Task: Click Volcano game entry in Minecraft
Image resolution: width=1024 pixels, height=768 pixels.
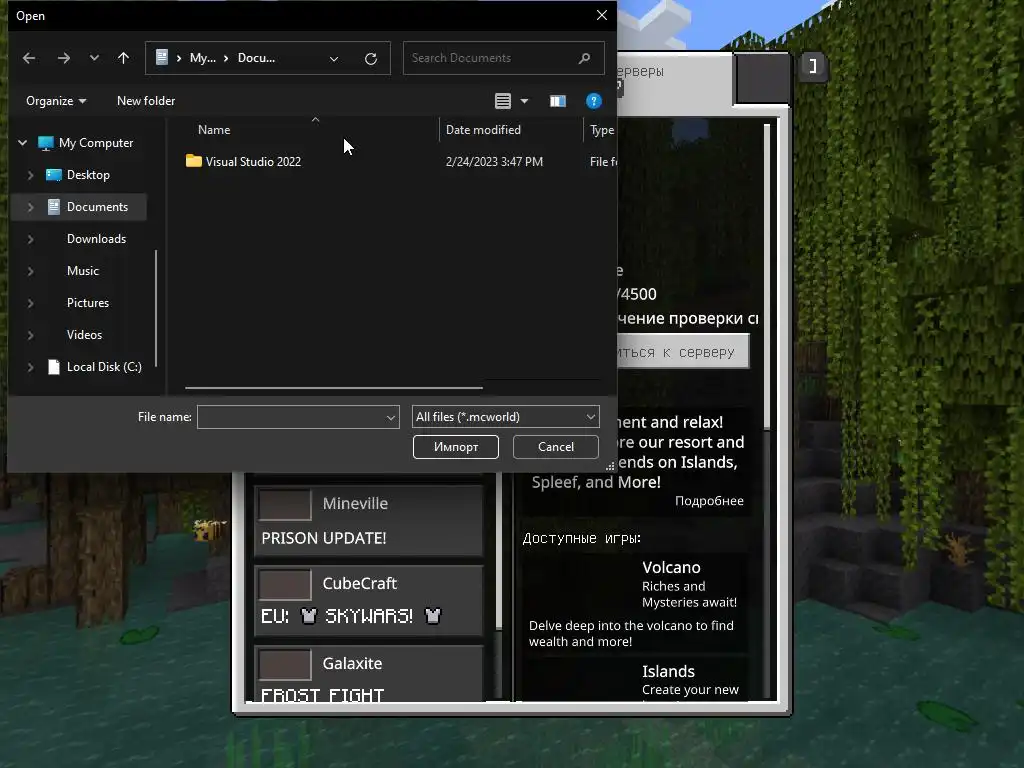Action: tap(635, 603)
